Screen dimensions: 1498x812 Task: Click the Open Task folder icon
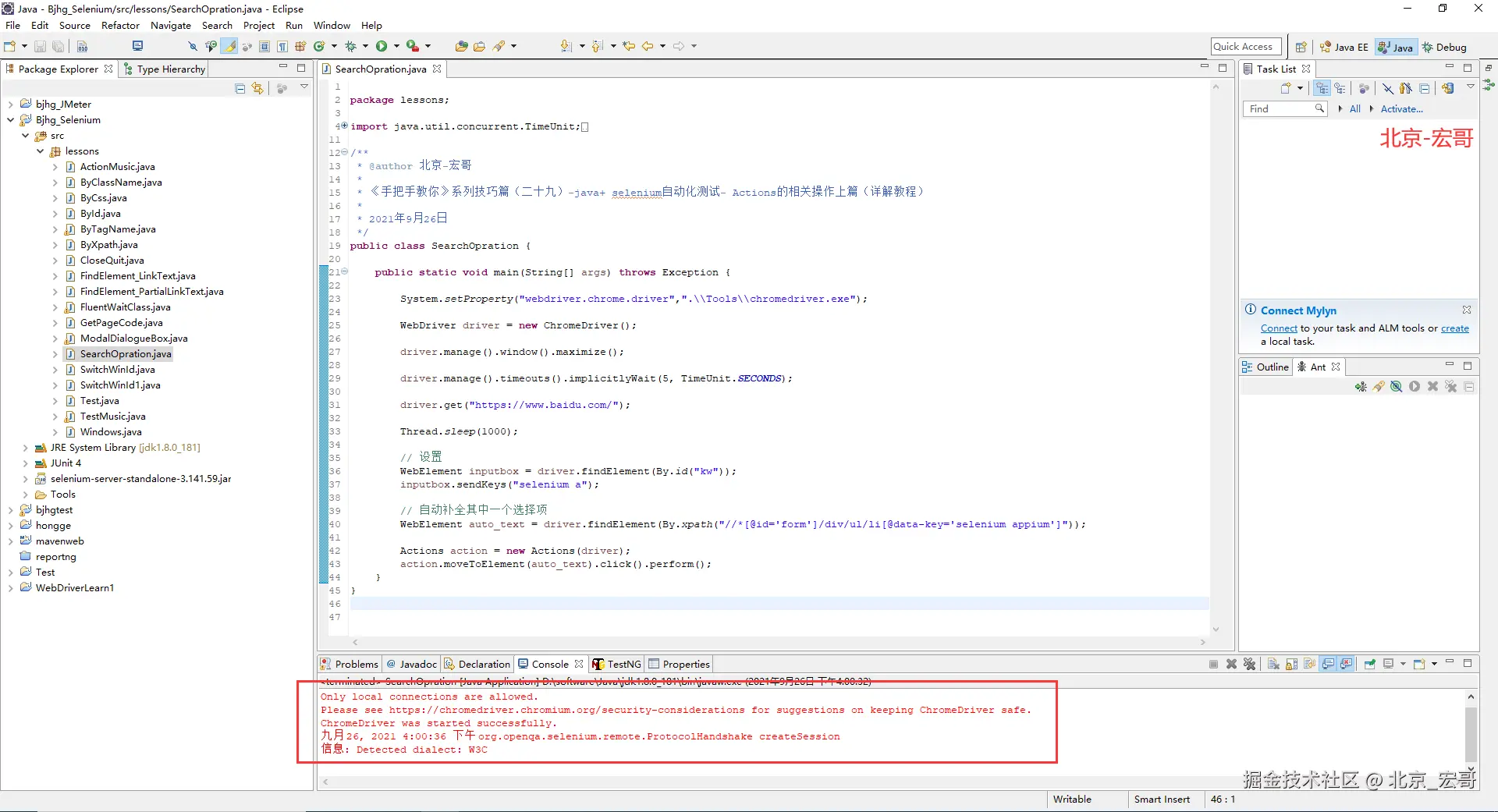pyautogui.click(x=479, y=47)
